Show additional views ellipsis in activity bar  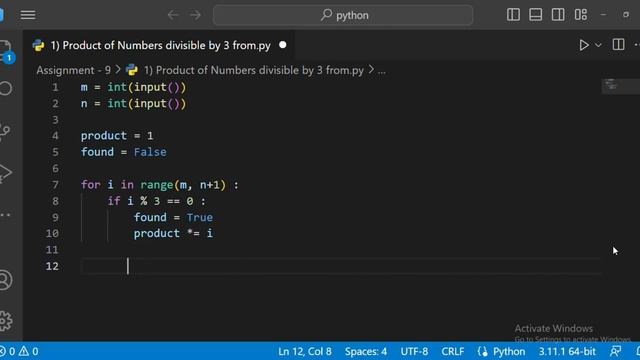point(5,215)
